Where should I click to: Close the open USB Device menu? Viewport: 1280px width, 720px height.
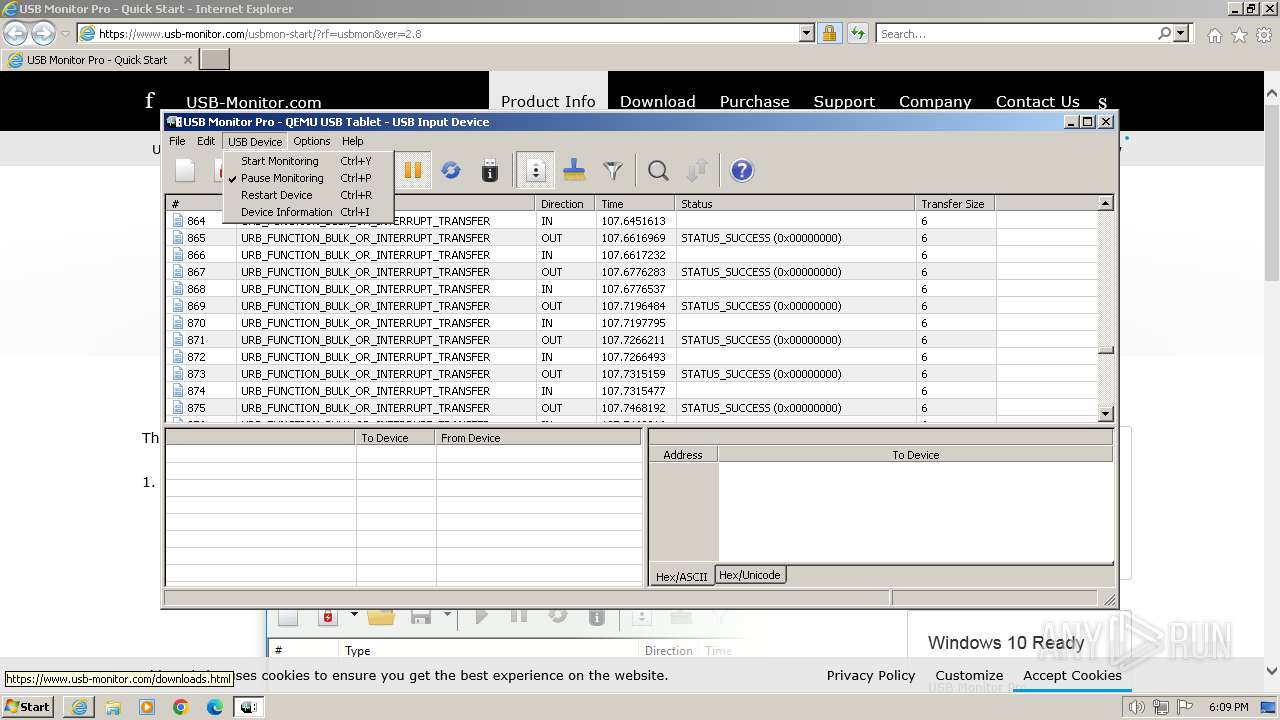click(x=255, y=141)
